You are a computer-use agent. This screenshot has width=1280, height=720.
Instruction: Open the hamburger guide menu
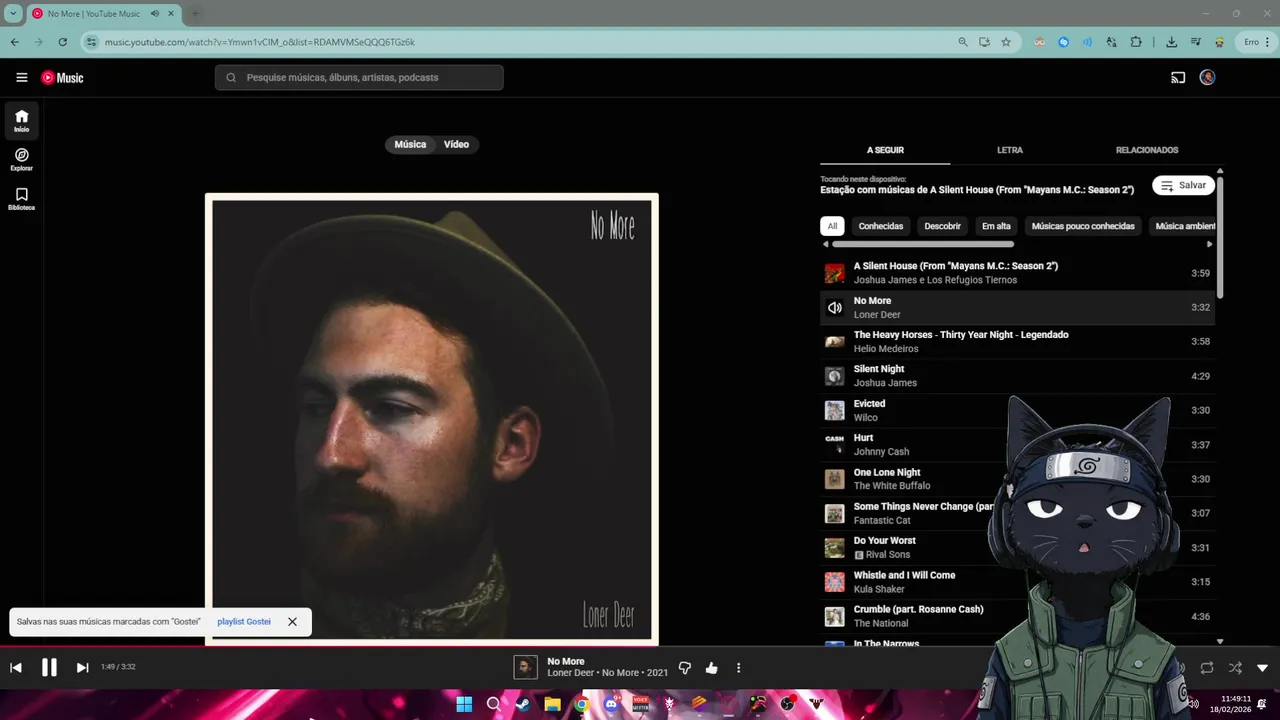[x=21, y=77]
